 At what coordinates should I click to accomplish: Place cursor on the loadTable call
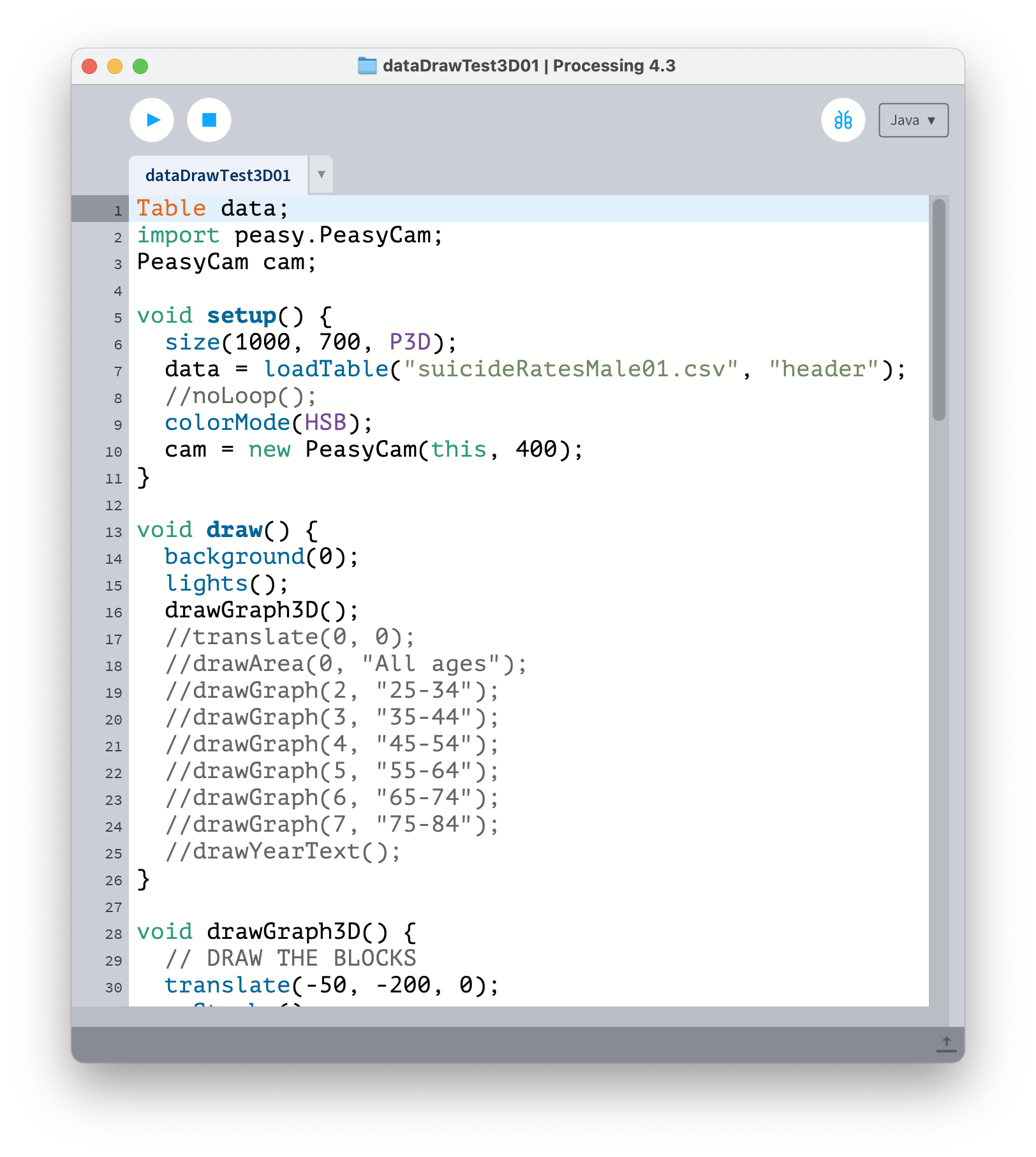(x=326, y=369)
